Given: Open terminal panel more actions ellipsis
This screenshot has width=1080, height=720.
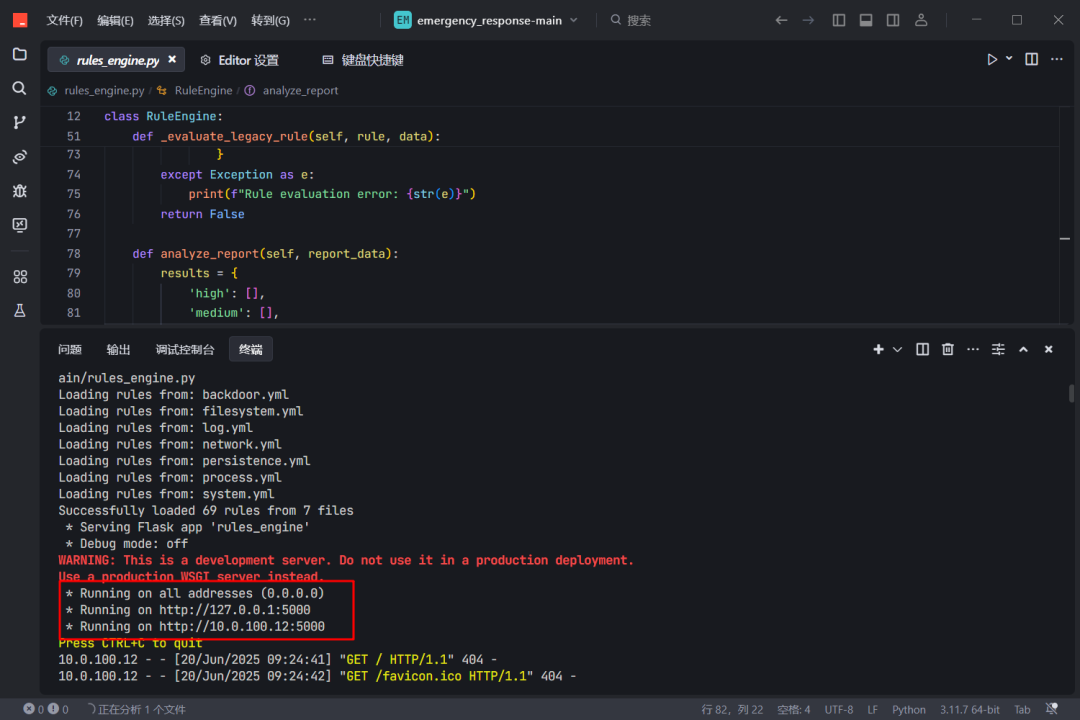Looking at the screenshot, I should tap(973, 350).
